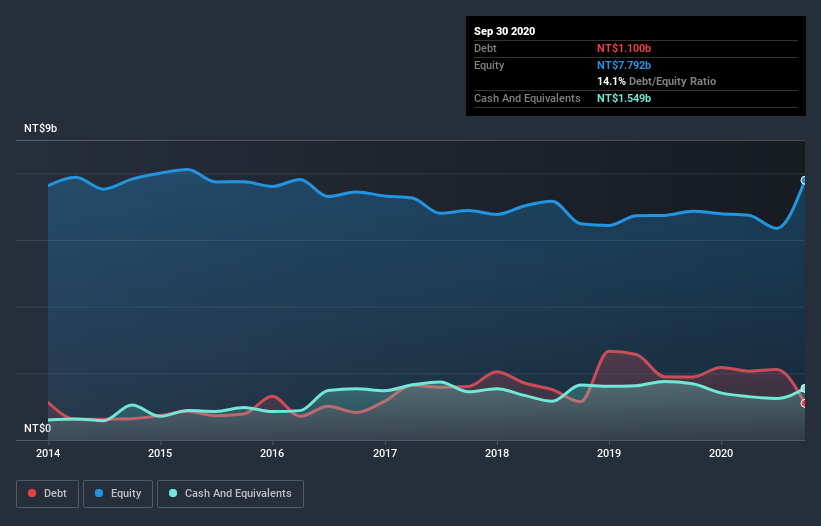The width and height of the screenshot is (821, 526).
Task: Click the 14.1% Debt/Equity Ratio text
Action: point(657,81)
